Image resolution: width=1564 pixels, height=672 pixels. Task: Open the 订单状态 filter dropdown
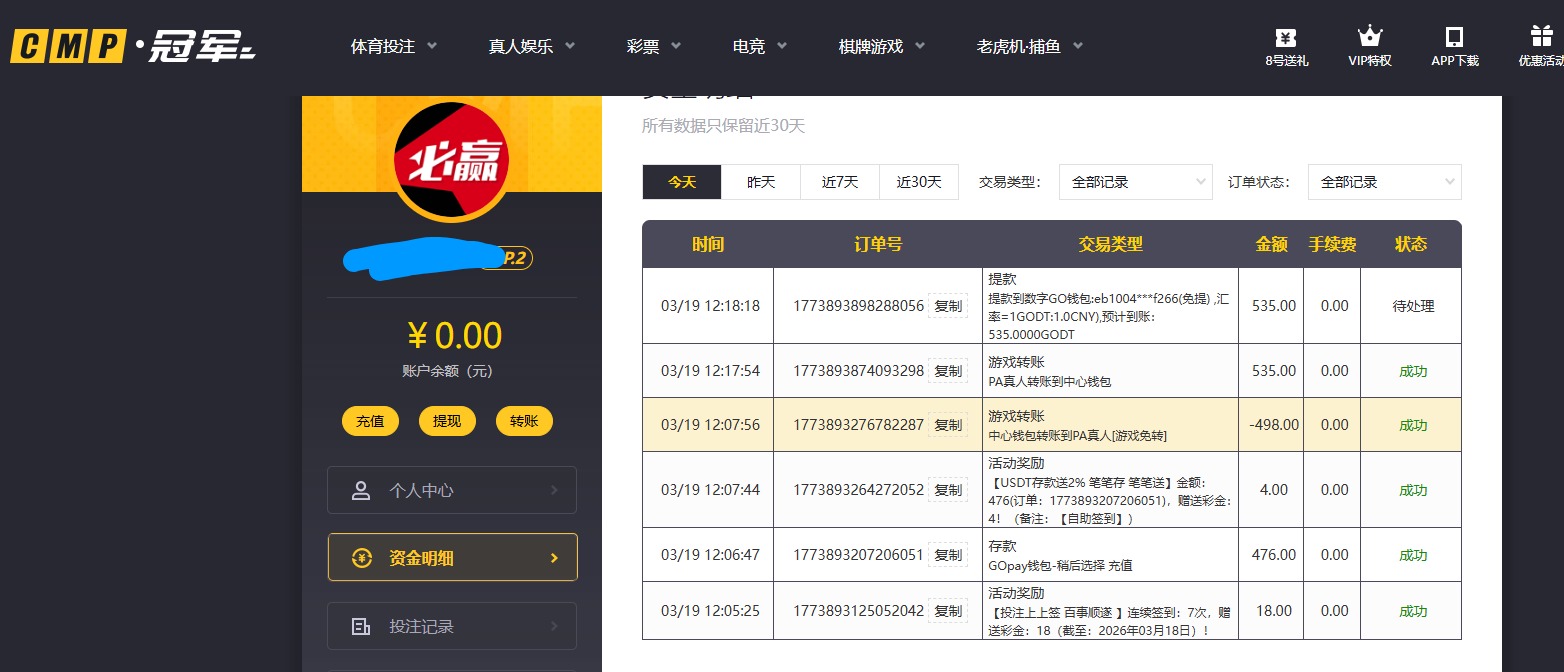(x=1384, y=182)
